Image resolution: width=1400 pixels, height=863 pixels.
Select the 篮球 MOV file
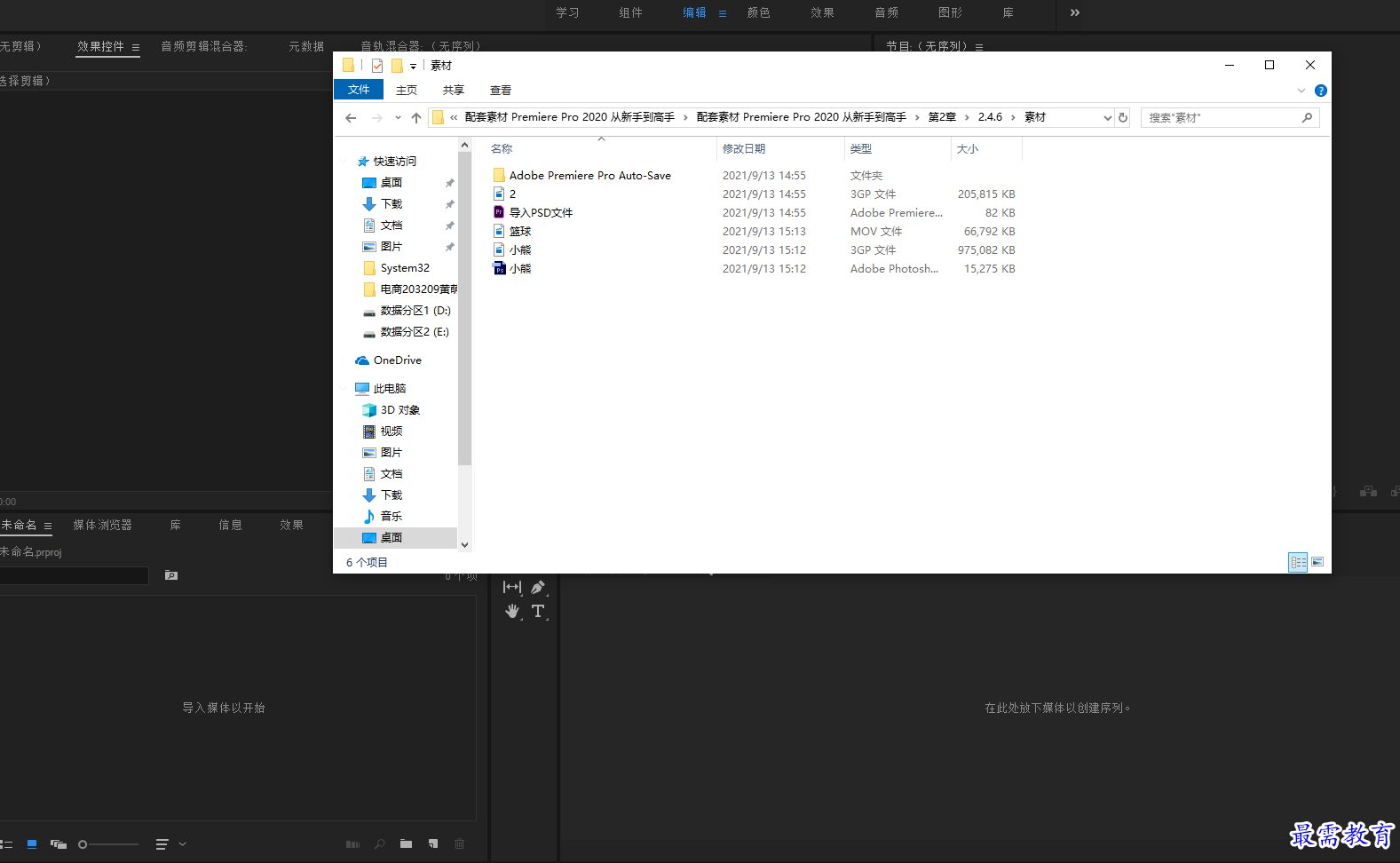click(520, 232)
